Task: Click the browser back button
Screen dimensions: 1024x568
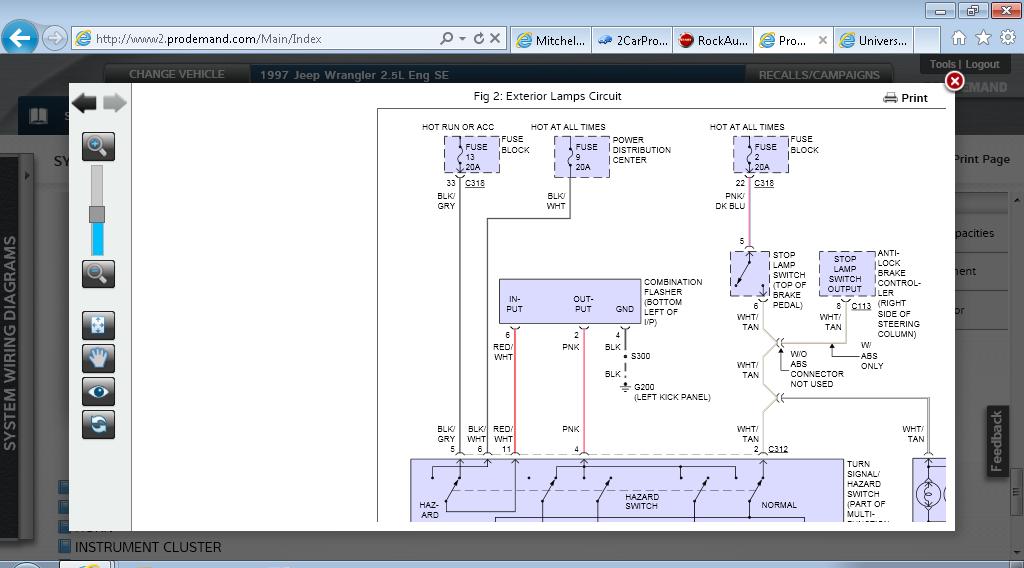Action: 20,38
